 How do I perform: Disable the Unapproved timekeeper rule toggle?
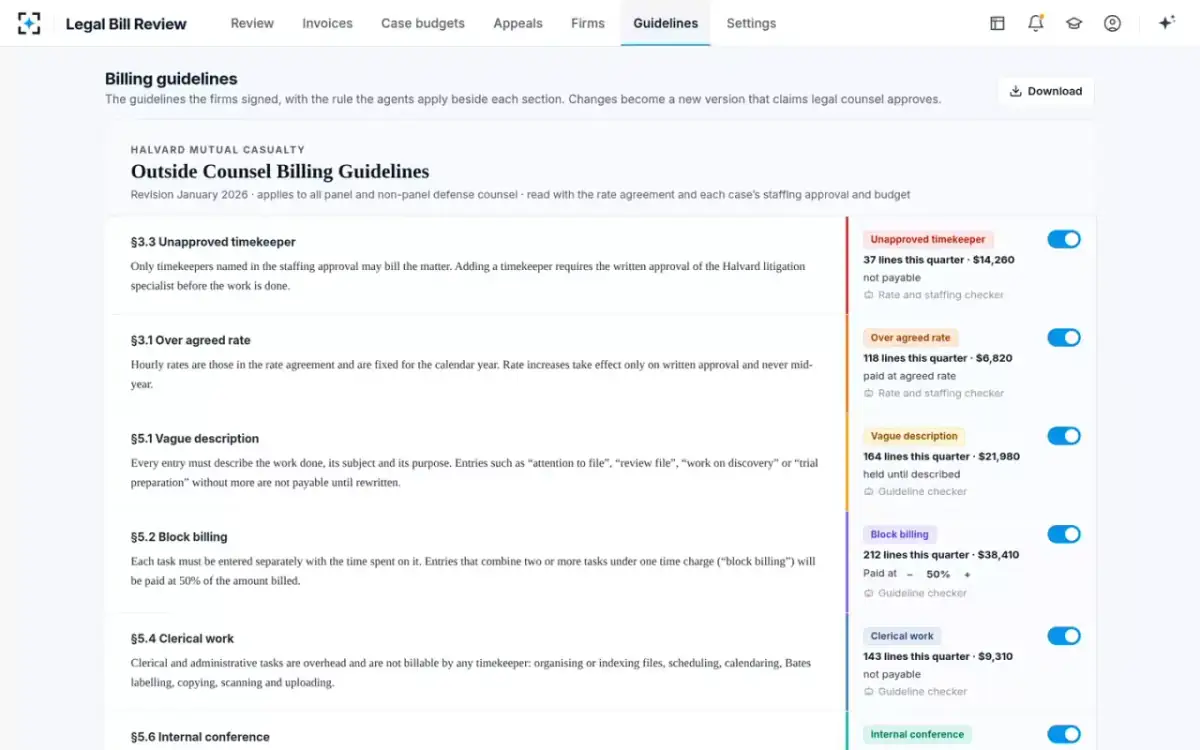(1064, 239)
